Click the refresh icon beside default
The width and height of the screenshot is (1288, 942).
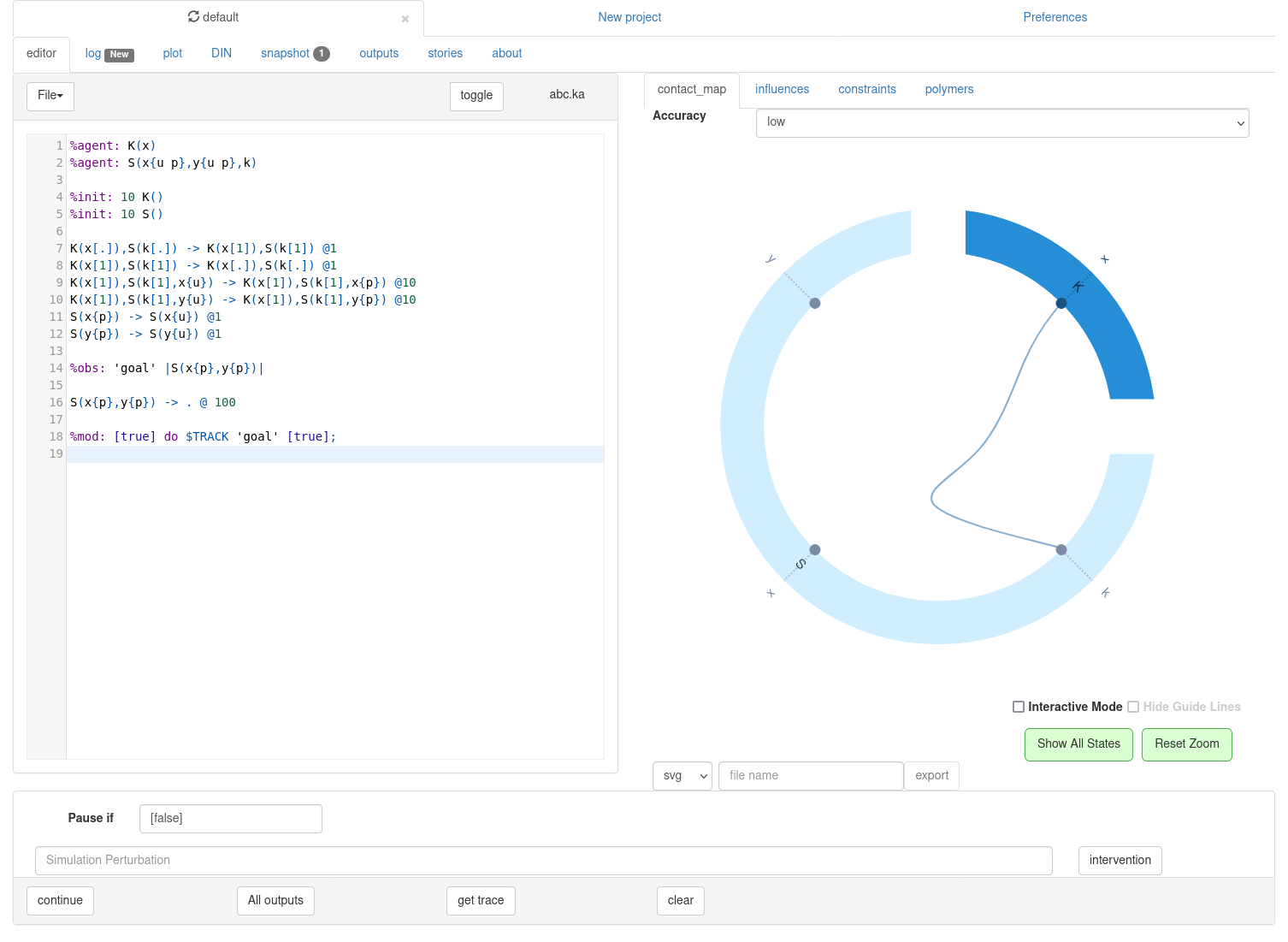click(193, 17)
